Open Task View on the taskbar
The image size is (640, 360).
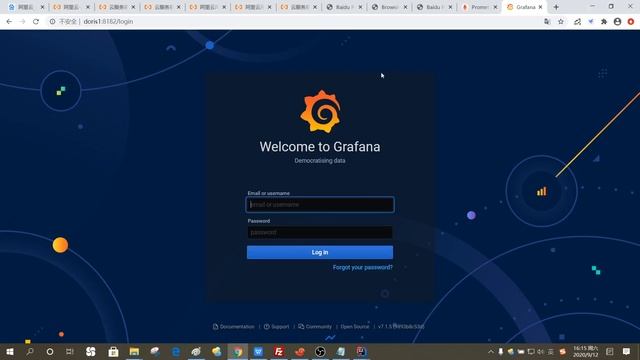(x=70, y=351)
